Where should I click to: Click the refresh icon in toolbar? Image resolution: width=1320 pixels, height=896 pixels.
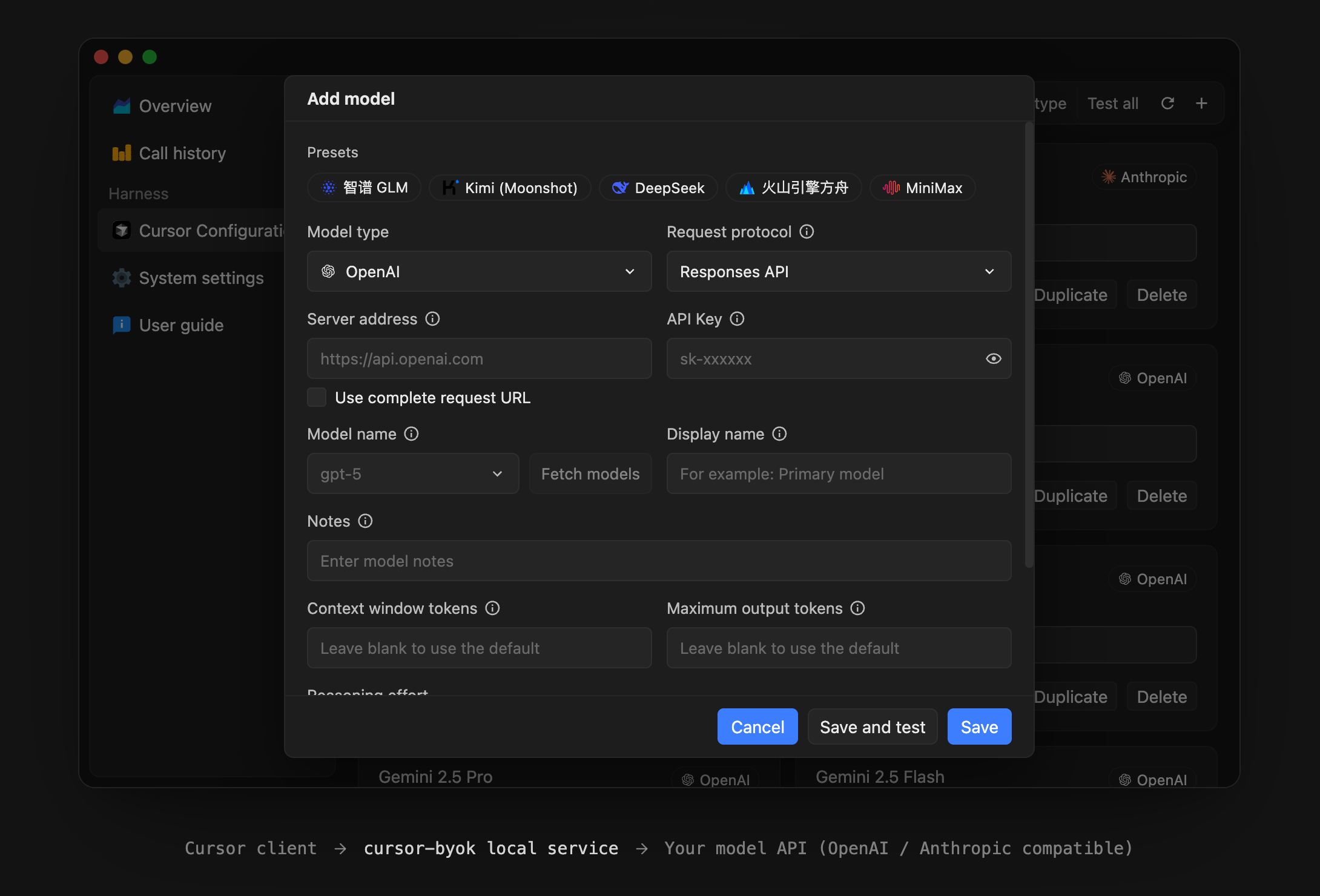1167,104
